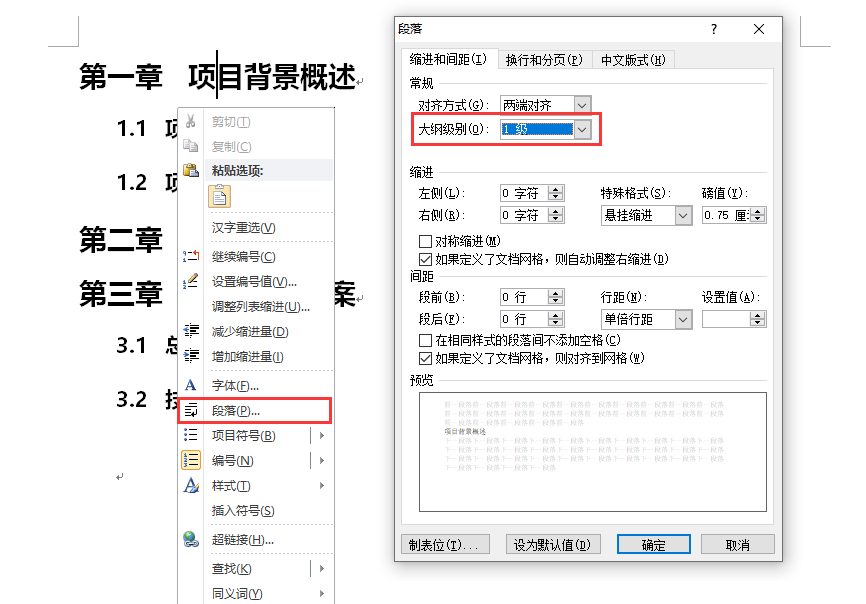This screenshot has width=866, height=604.
Task: Open the Tabs (制表位) dialog
Action: click(445, 545)
